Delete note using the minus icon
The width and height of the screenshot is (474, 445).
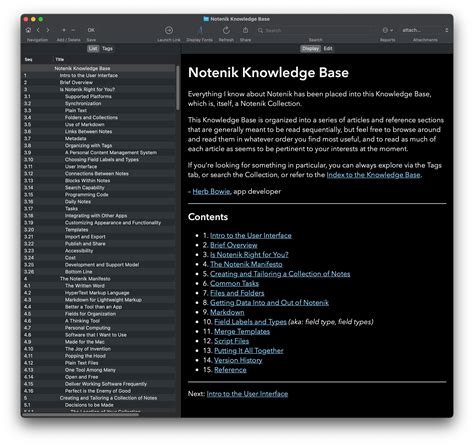[x=73, y=30]
